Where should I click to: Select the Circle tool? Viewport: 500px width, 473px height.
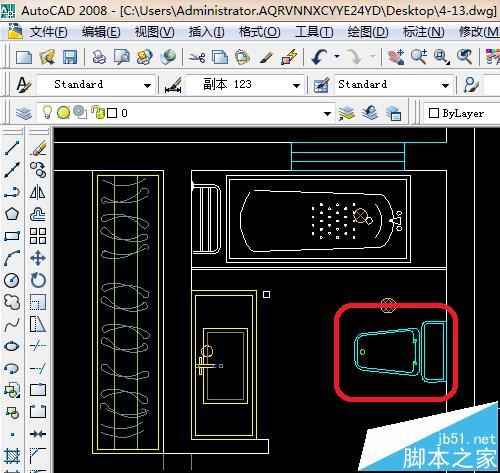pyautogui.click(x=12, y=280)
